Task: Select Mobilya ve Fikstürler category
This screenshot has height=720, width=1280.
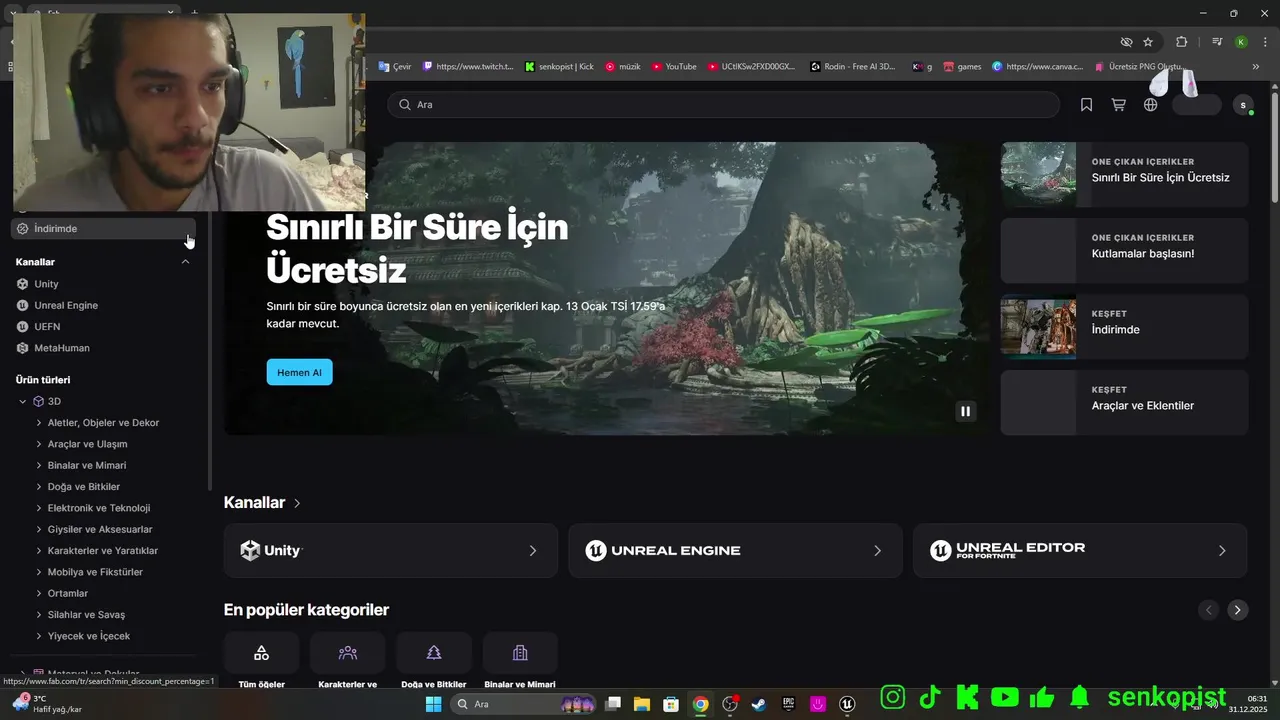Action: coord(95,572)
